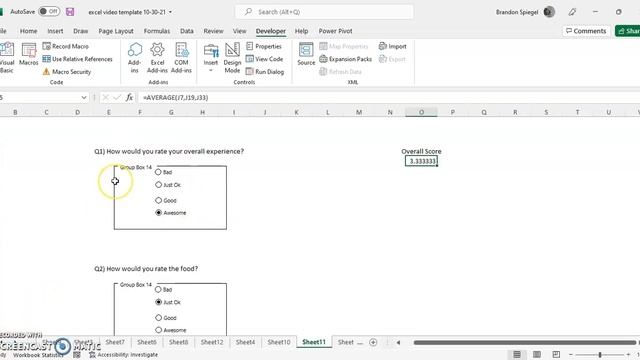Click the horizontal scrollbar

[x=525, y=342]
